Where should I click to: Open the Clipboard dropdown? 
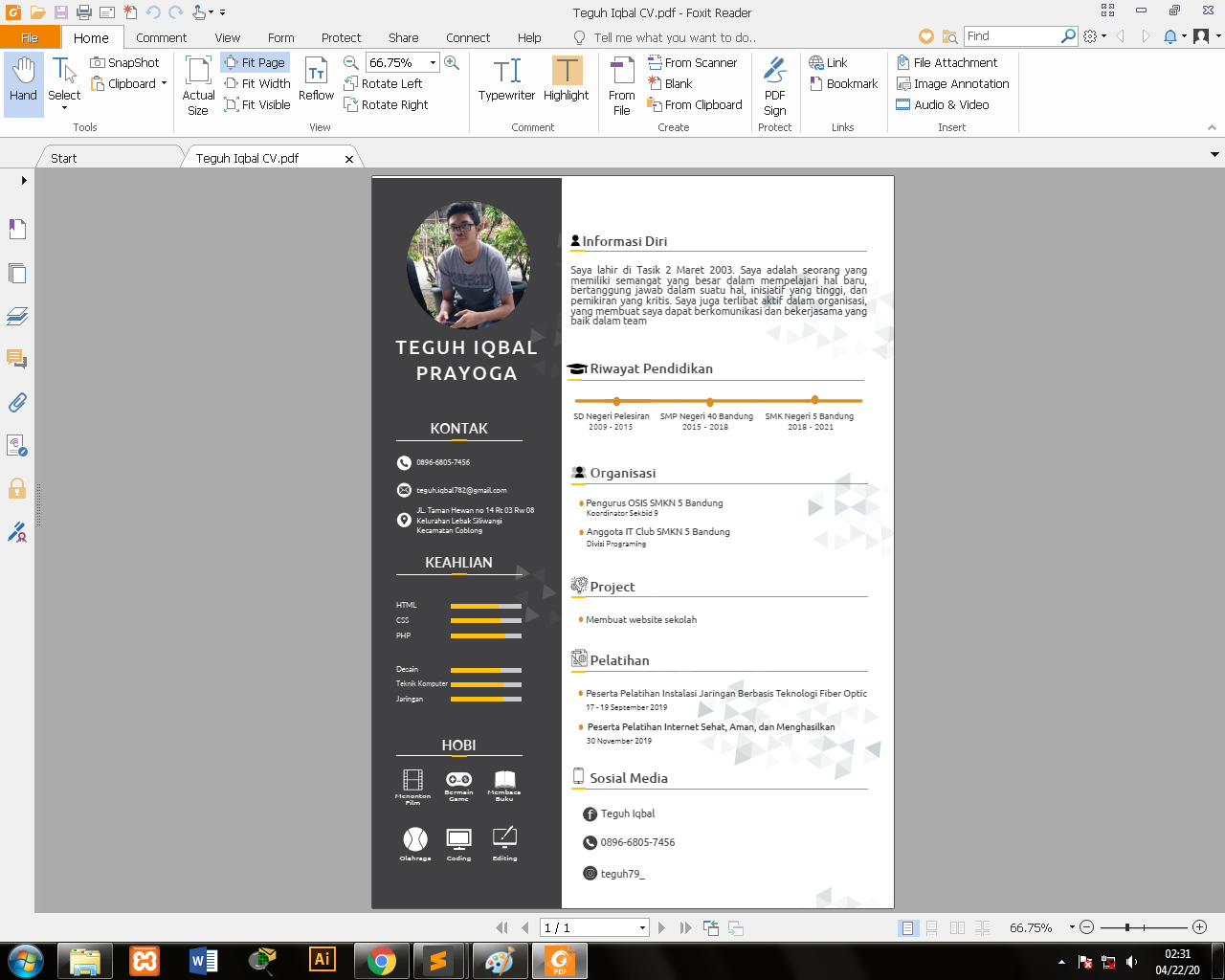164,83
